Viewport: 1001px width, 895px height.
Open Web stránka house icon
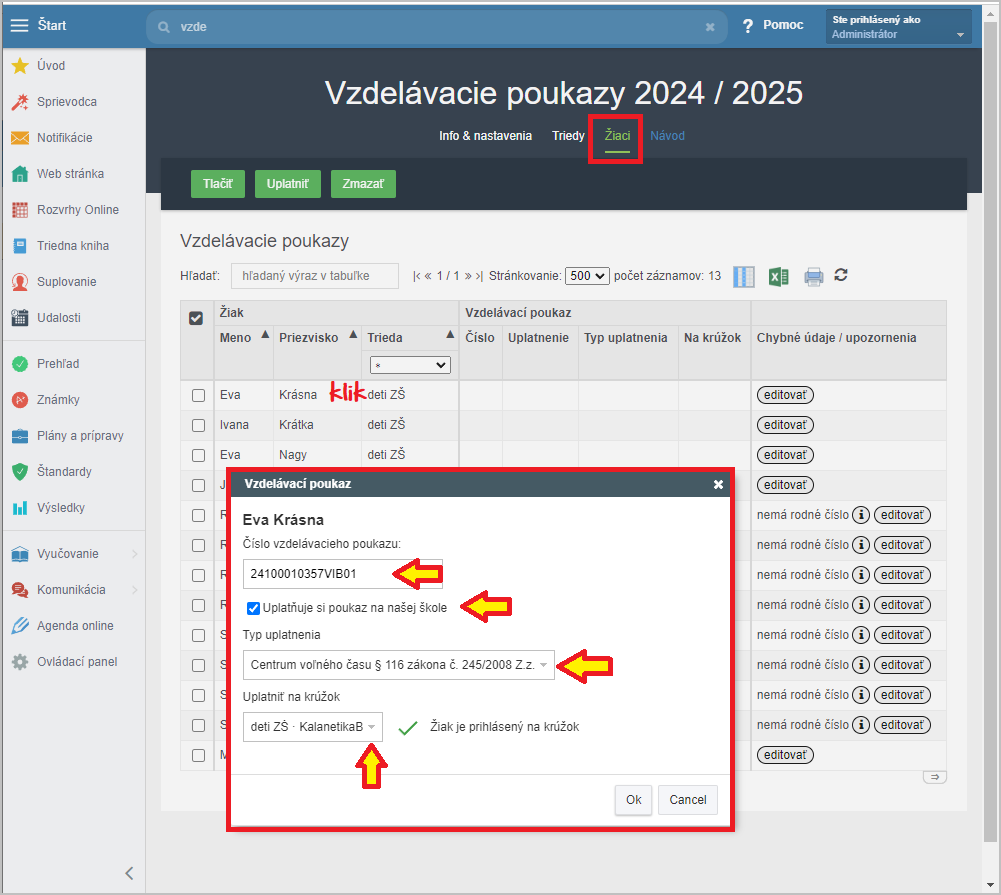point(20,174)
